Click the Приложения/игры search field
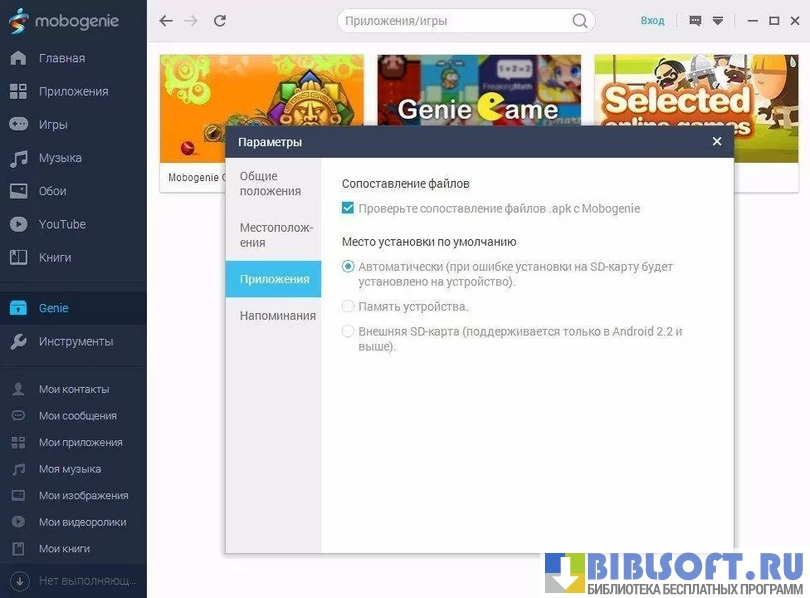Image resolution: width=810 pixels, height=598 pixels. pyautogui.click(x=455, y=20)
